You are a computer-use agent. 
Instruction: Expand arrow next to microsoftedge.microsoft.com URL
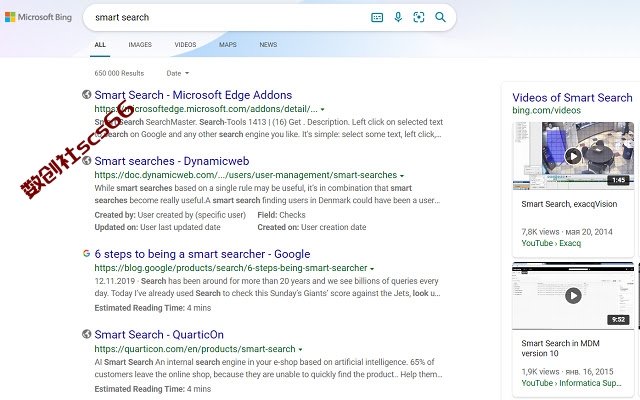coord(322,109)
